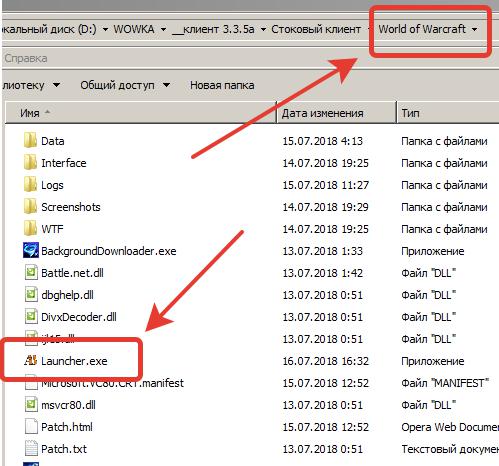Screen dimensions: 499x466
Task: Select the Data folder name
Action: pos(53,141)
